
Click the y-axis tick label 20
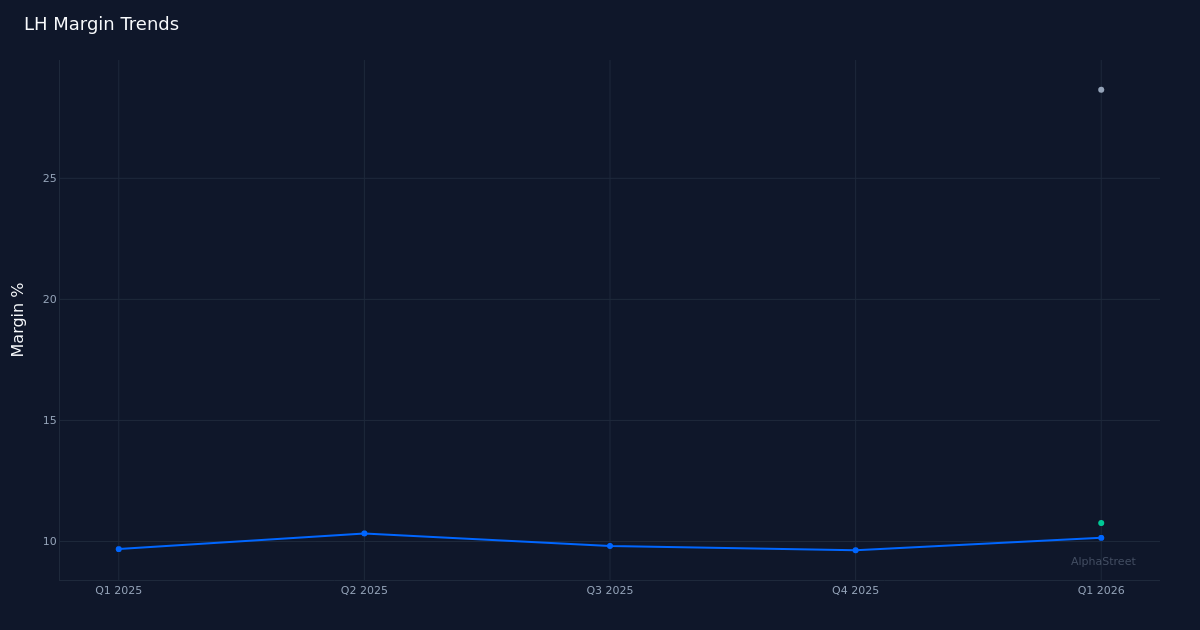point(49,300)
